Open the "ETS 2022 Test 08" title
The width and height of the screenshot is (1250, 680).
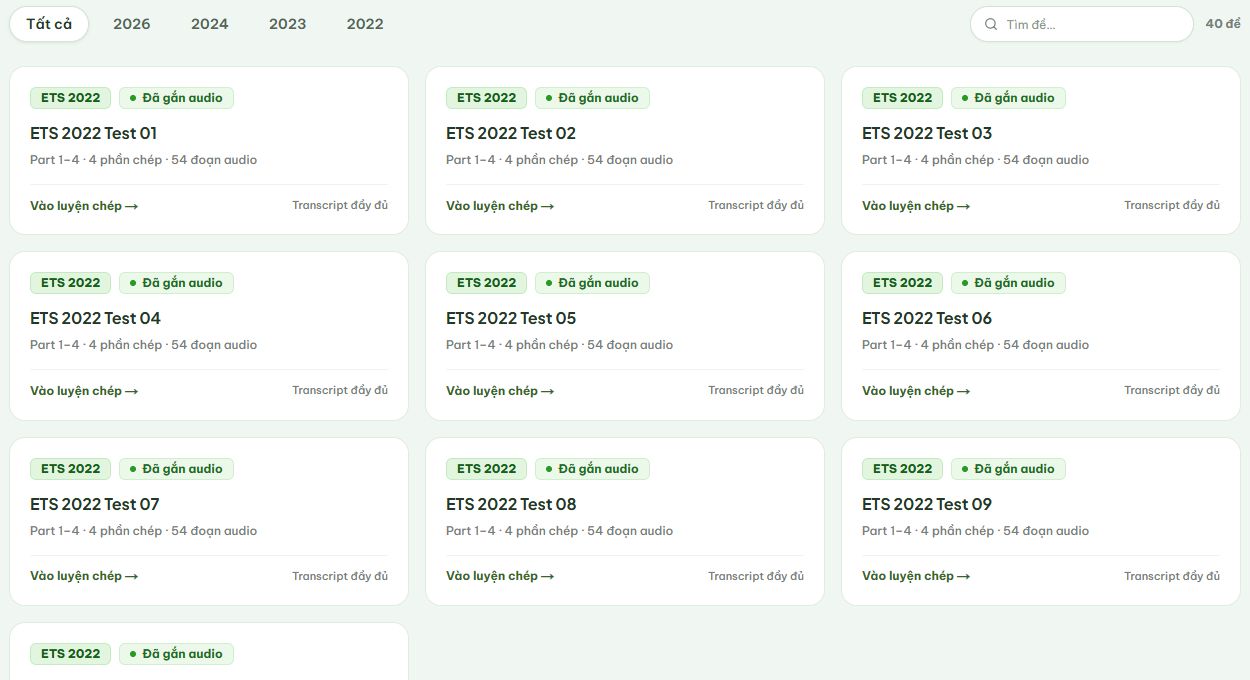(511, 504)
